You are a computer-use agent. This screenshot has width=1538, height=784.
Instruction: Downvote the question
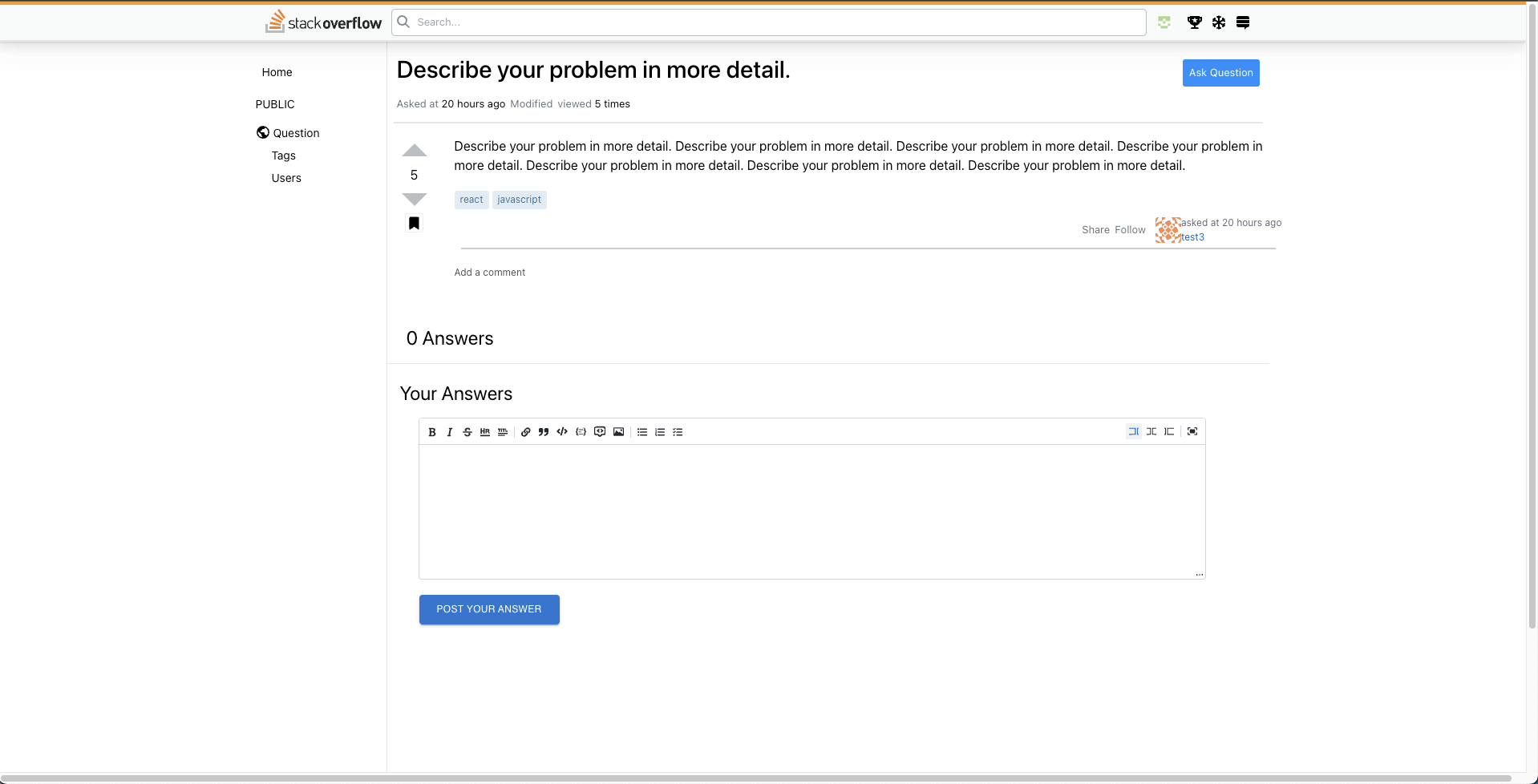tap(415, 199)
